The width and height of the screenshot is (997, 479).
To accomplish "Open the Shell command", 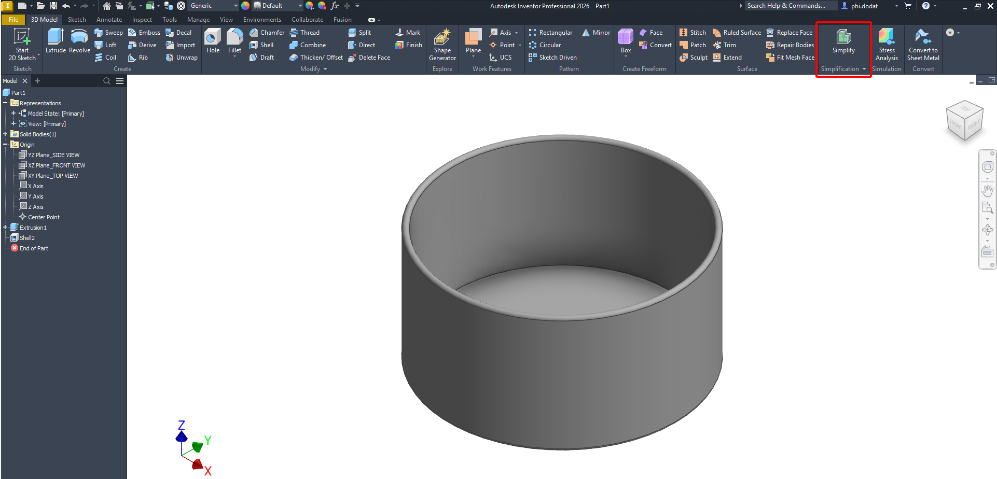I will [261, 45].
